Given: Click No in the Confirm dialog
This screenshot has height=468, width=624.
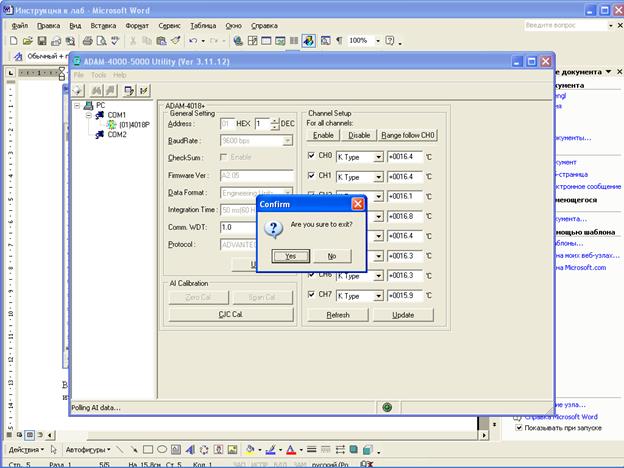Looking at the screenshot, I should click(x=332, y=256).
